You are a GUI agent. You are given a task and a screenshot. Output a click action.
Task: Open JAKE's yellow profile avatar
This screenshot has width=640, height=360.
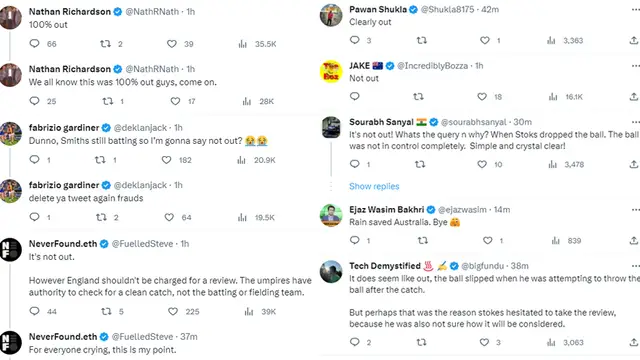[x=331, y=71]
